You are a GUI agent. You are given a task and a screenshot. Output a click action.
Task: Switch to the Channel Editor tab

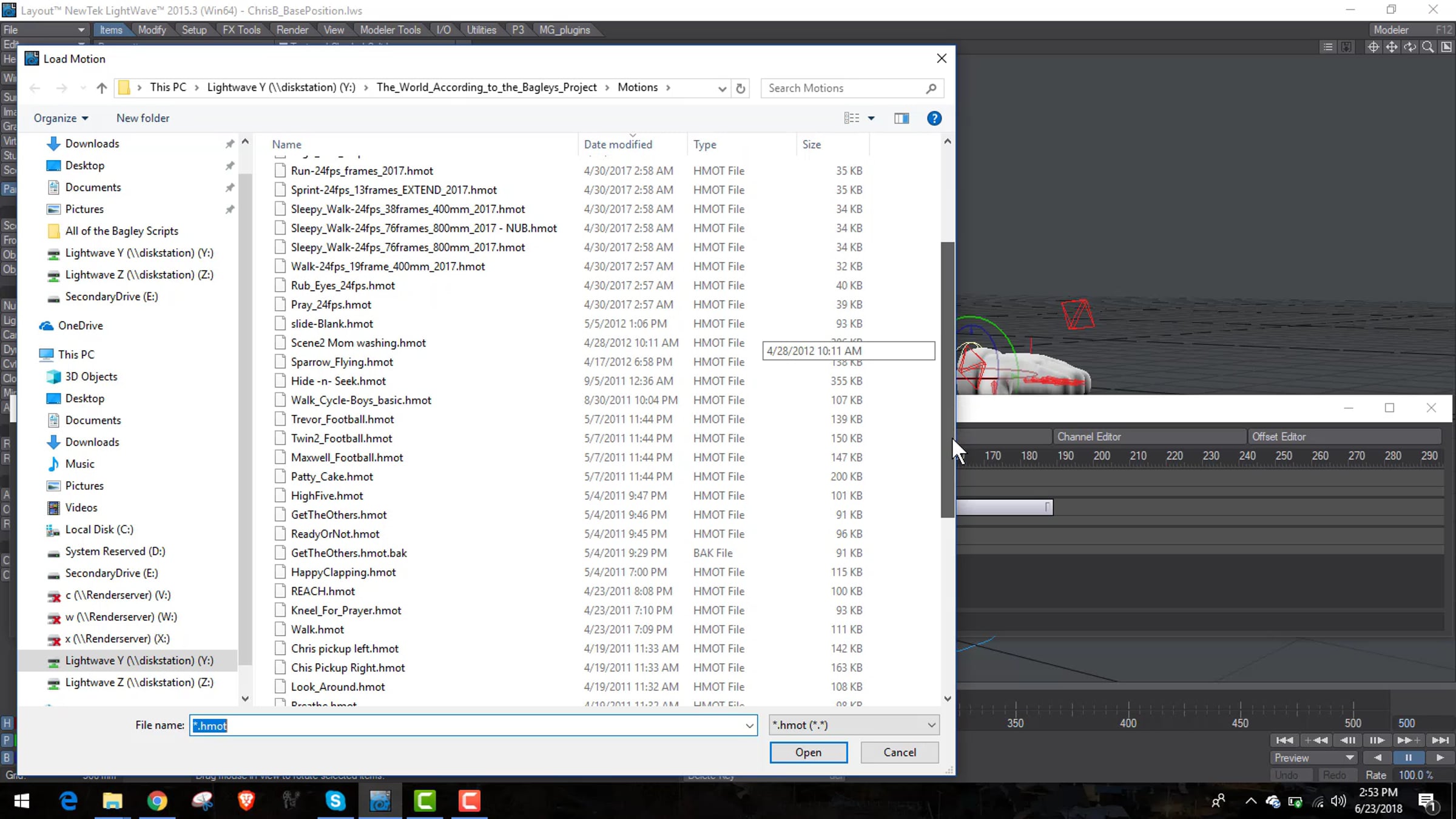pos(1089,437)
